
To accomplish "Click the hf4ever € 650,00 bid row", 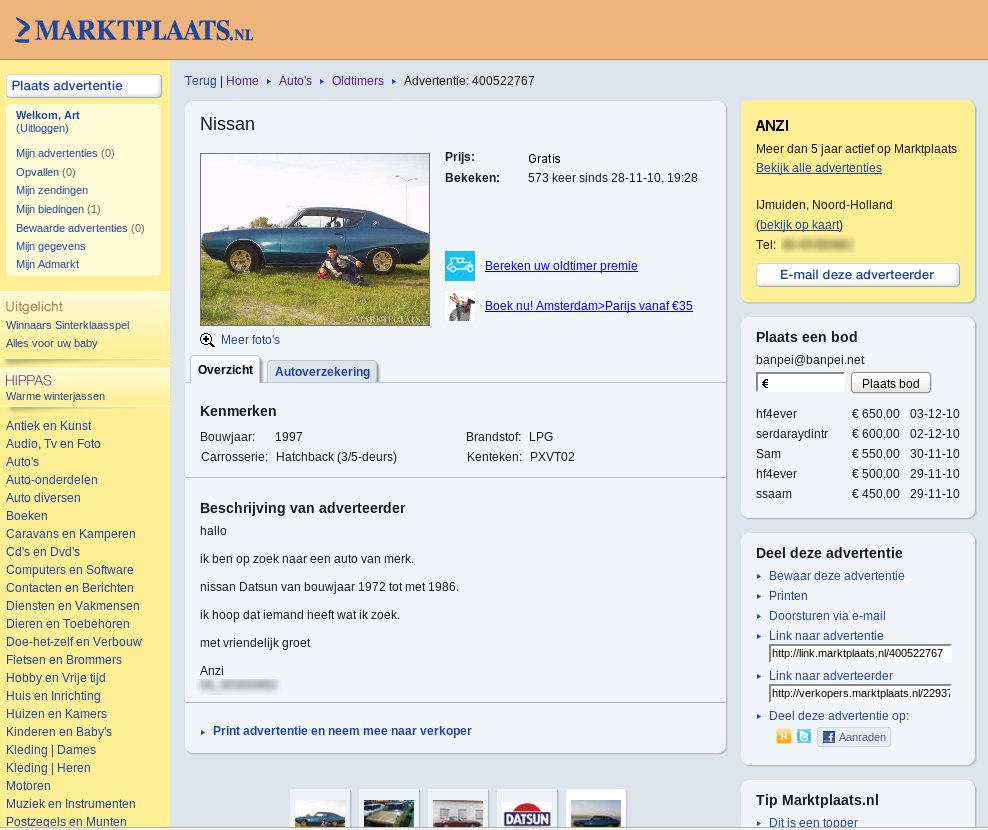I will click(858, 414).
